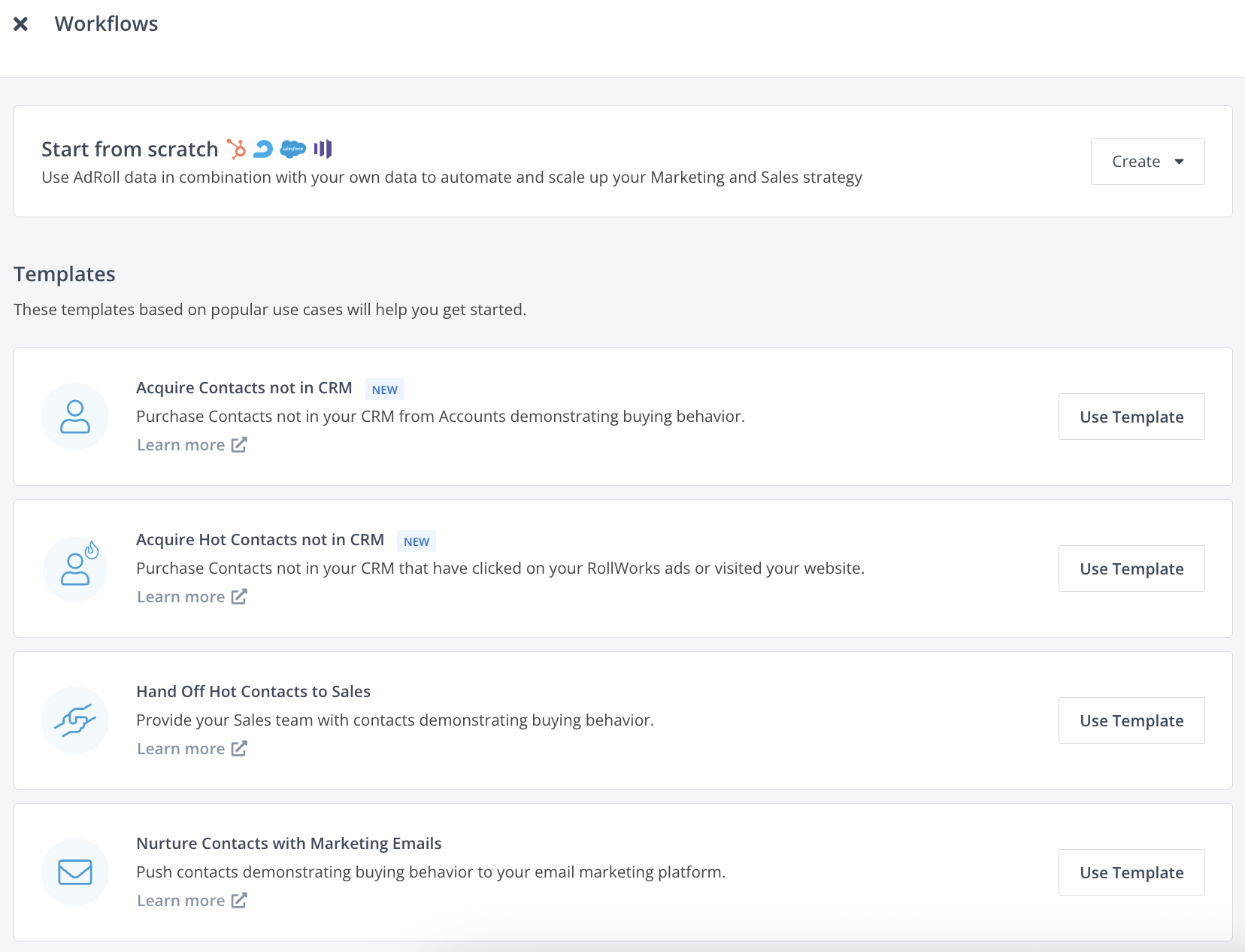Open the Create dropdown menu
Viewport: 1245px width, 952px height.
click(1147, 162)
